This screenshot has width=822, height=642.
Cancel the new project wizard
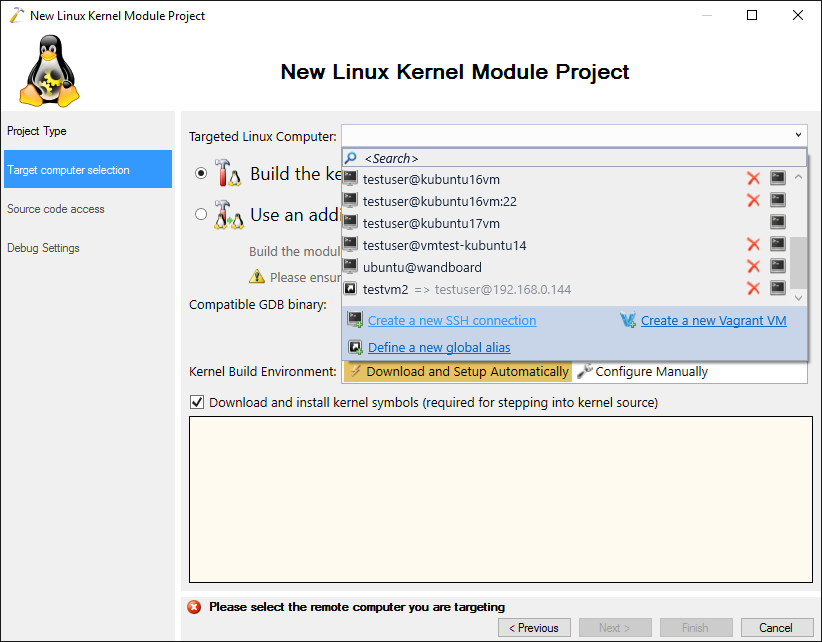pos(776,627)
